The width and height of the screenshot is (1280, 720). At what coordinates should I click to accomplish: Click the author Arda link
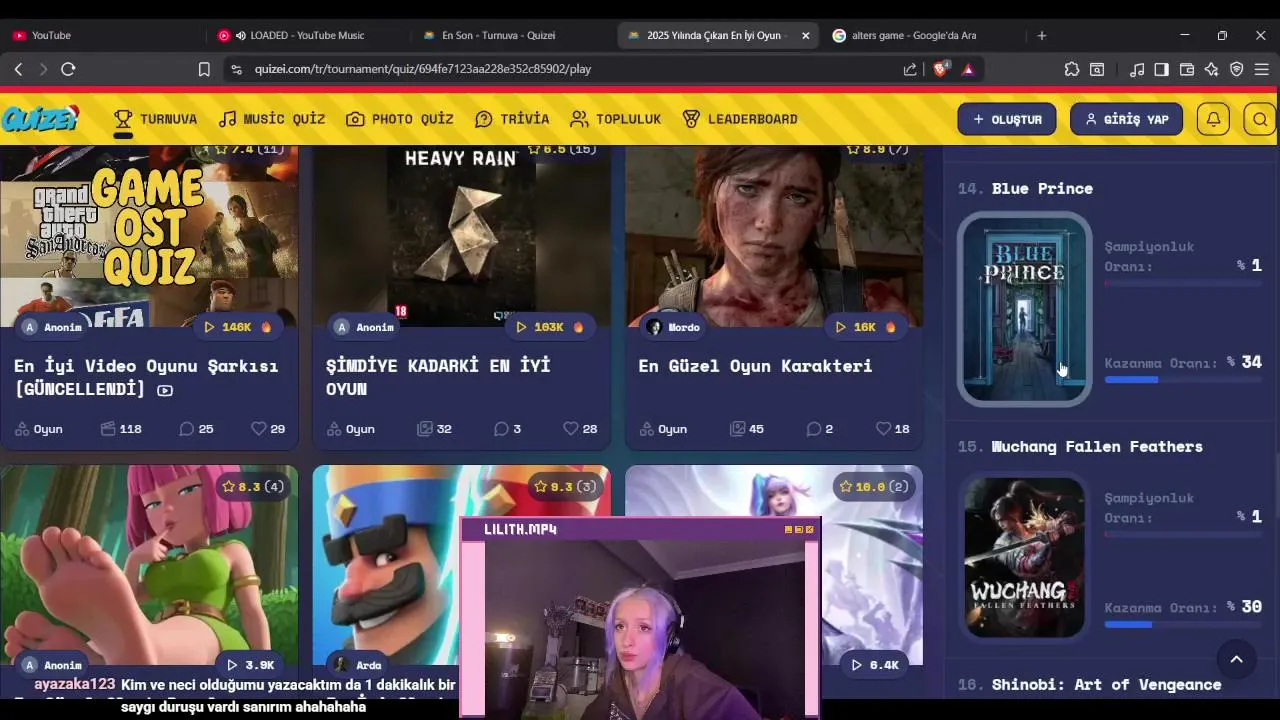358,665
